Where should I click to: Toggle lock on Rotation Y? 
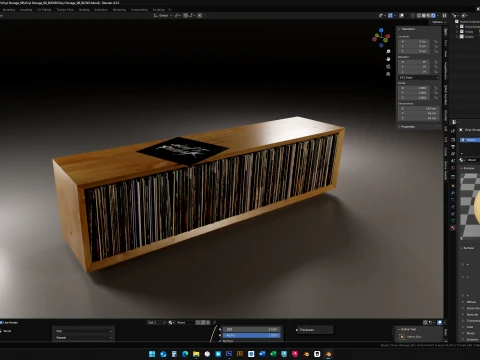pos(436,67)
